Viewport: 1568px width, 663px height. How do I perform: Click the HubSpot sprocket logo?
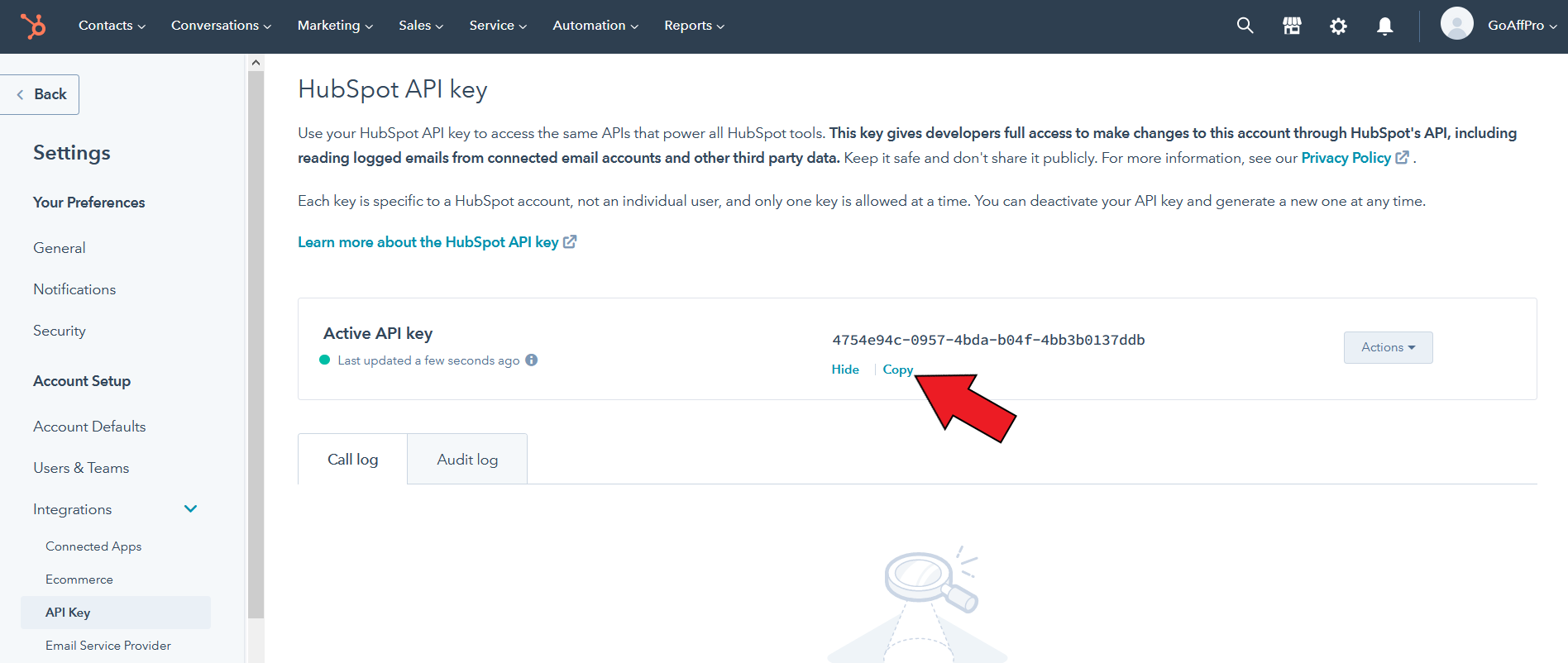tap(33, 26)
